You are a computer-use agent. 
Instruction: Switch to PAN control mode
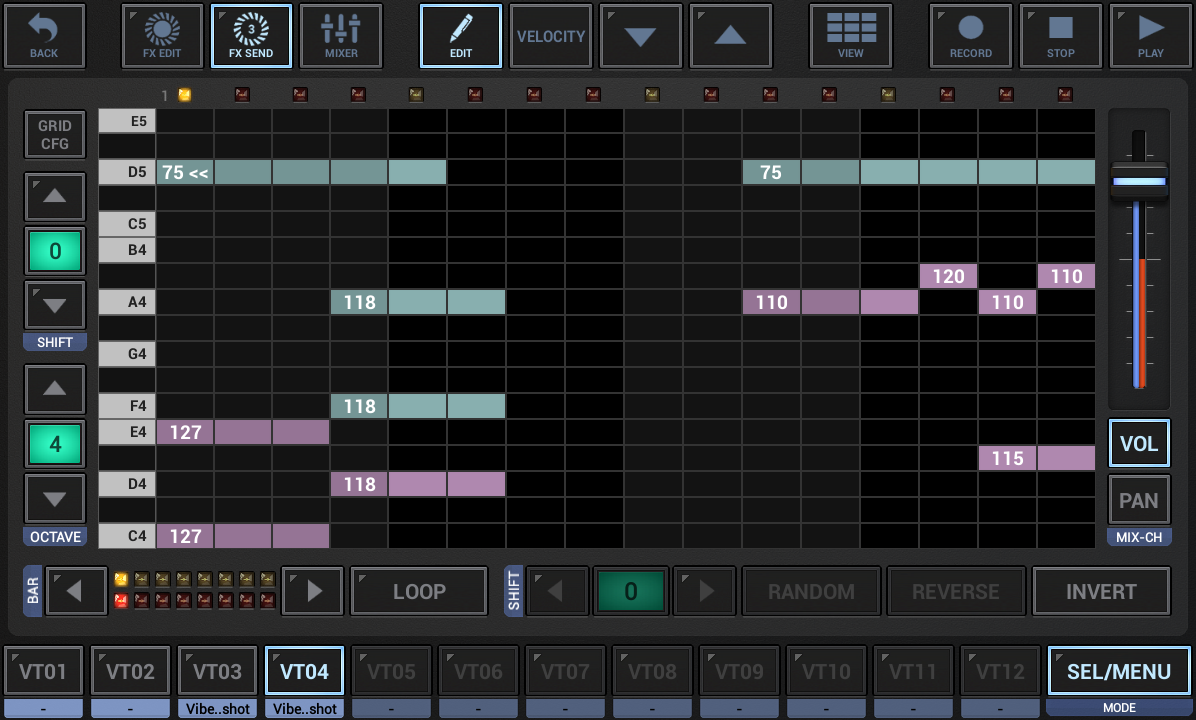[x=1138, y=500]
